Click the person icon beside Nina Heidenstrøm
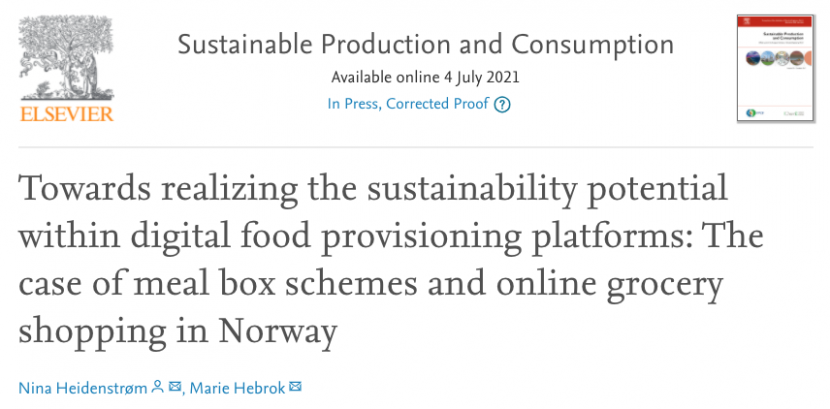Image resolution: width=830 pixels, height=409 pixels. click(x=157, y=387)
